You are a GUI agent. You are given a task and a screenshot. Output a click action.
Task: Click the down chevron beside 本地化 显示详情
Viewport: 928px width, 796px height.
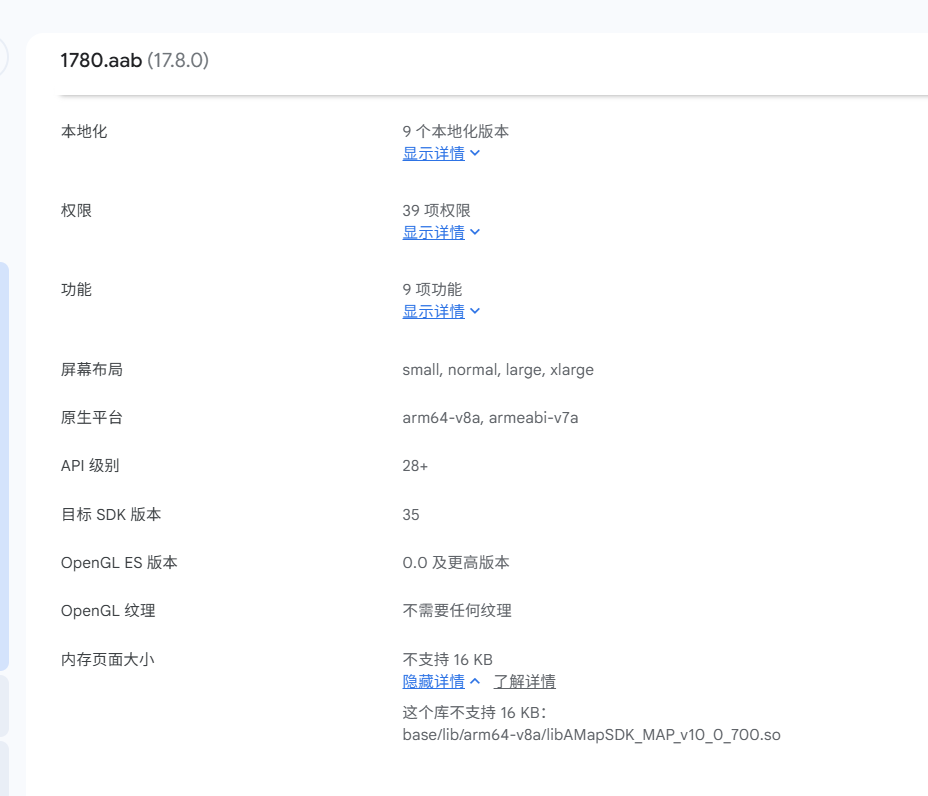475,153
